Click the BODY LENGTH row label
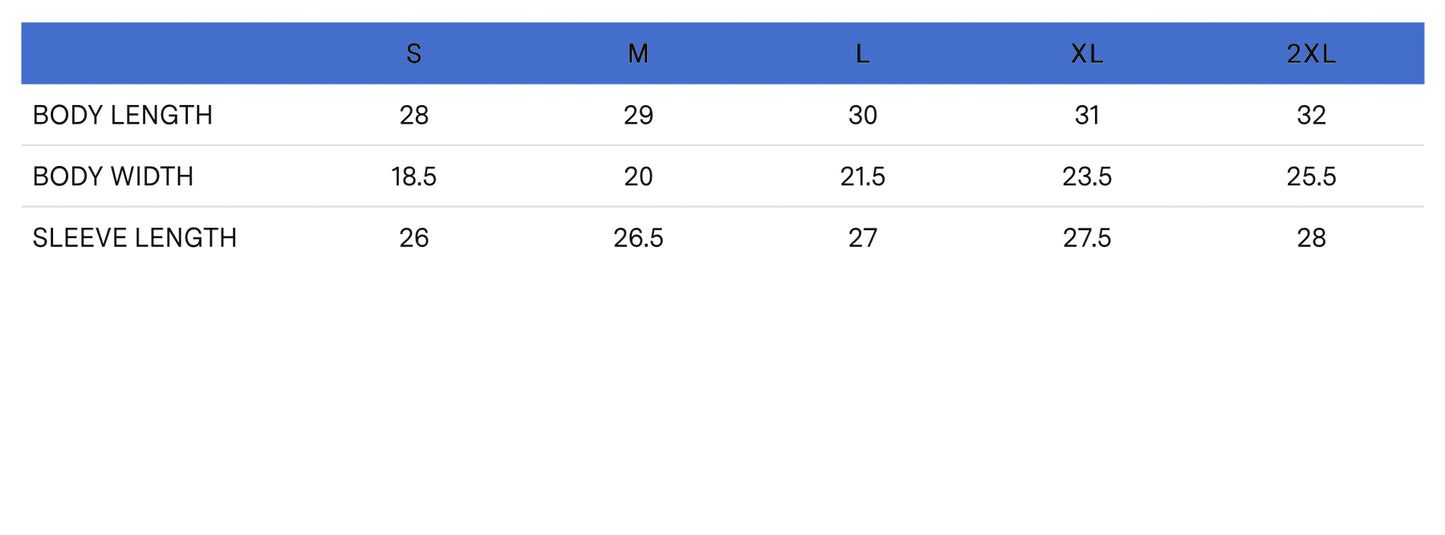 (123, 116)
